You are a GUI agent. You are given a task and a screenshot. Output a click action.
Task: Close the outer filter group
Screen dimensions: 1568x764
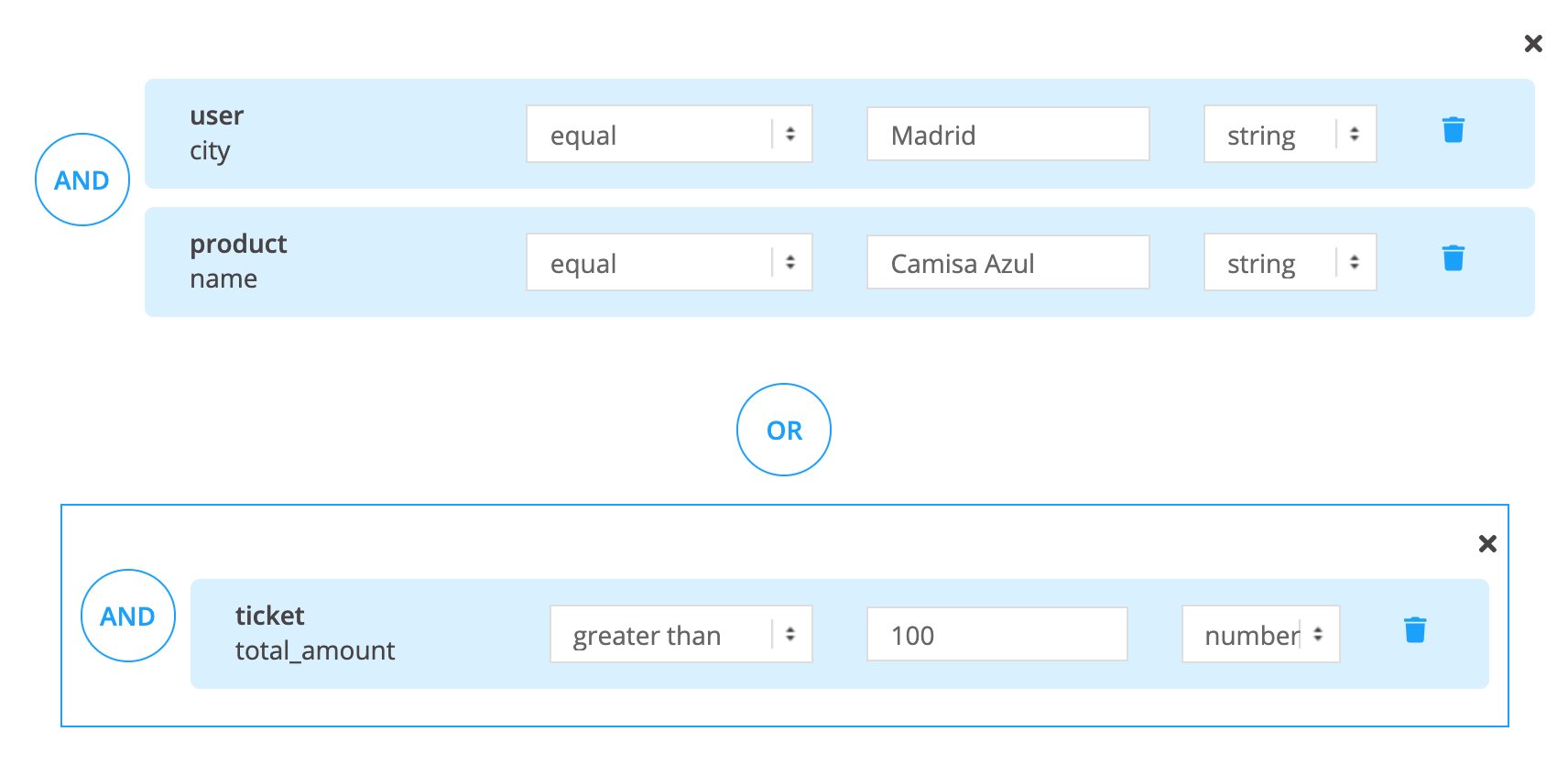(x=1533, y=44)
